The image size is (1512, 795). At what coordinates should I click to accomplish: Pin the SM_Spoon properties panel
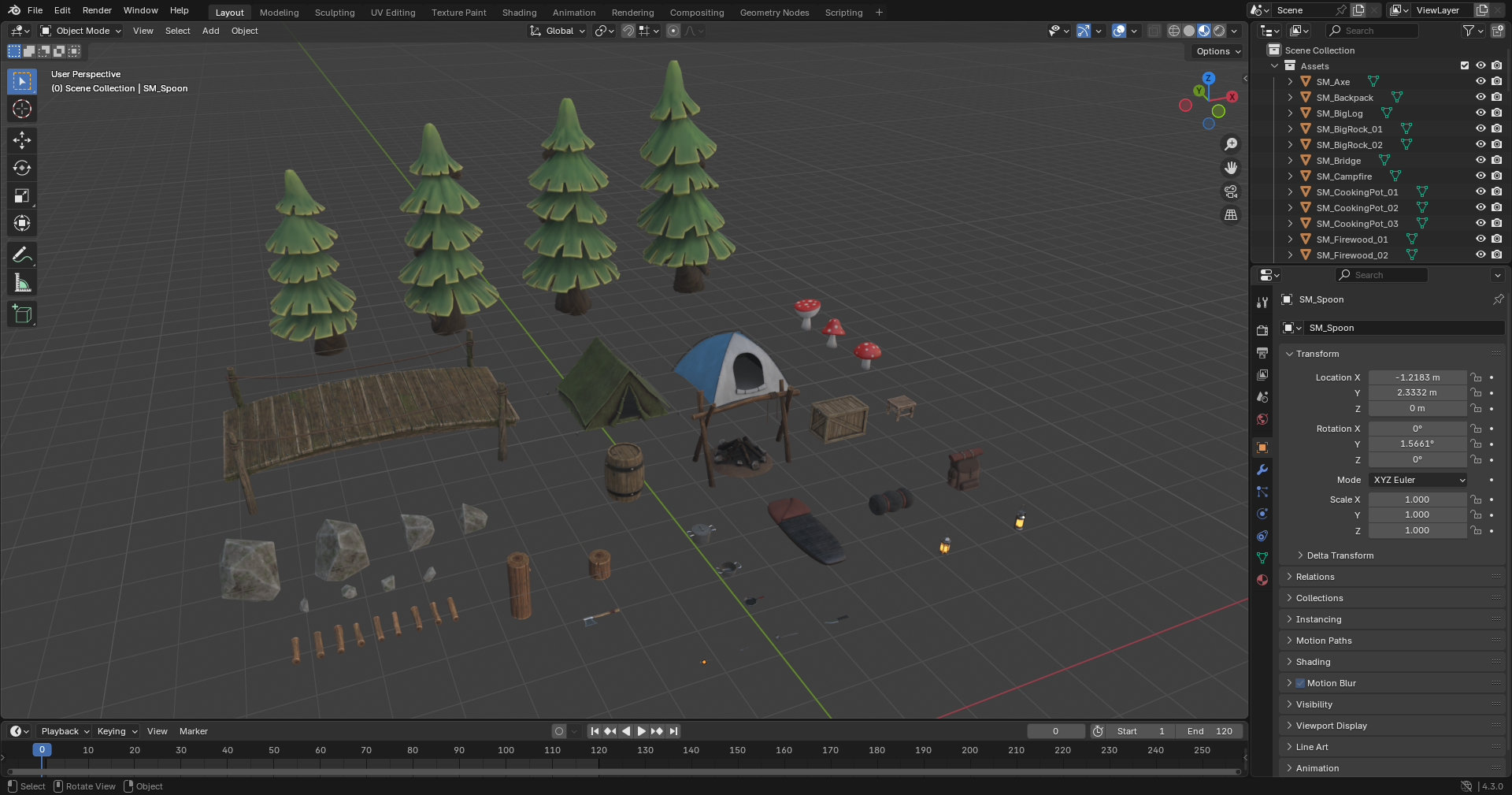coord(1498,299)
